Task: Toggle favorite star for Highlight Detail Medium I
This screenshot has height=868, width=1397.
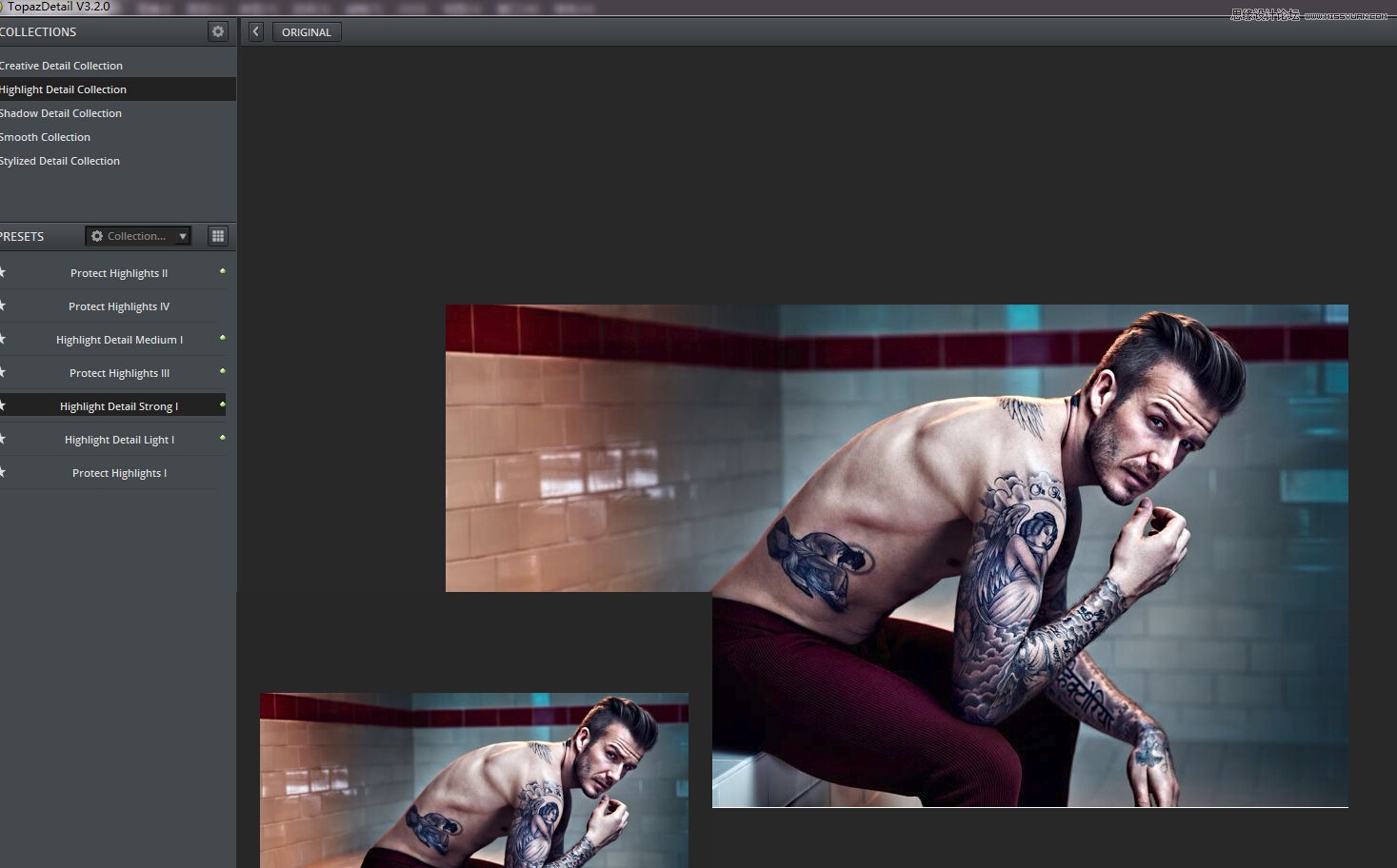Action: 3,339
